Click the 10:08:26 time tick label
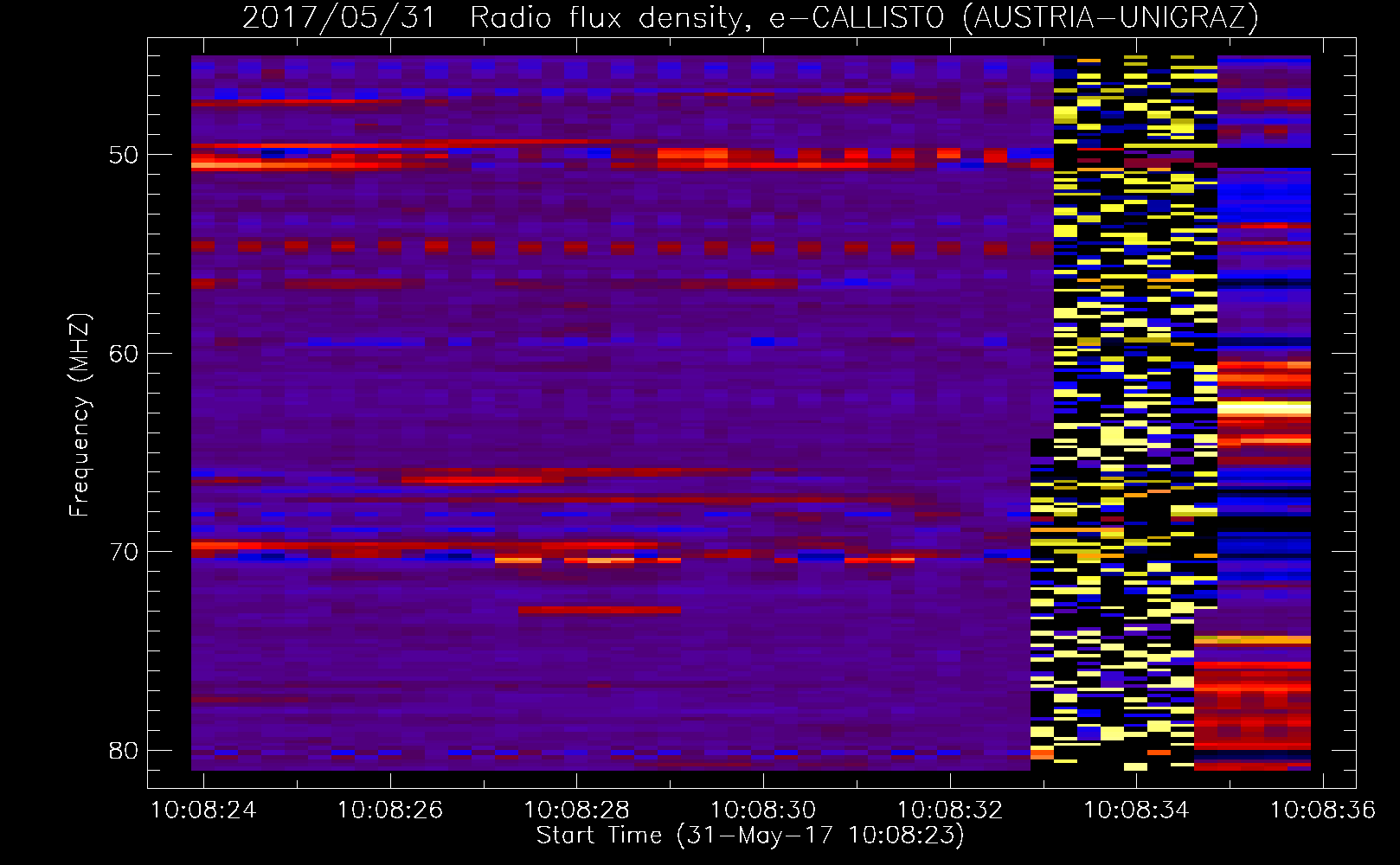The width and height of the screenshot is (1400, 865). 389,811
